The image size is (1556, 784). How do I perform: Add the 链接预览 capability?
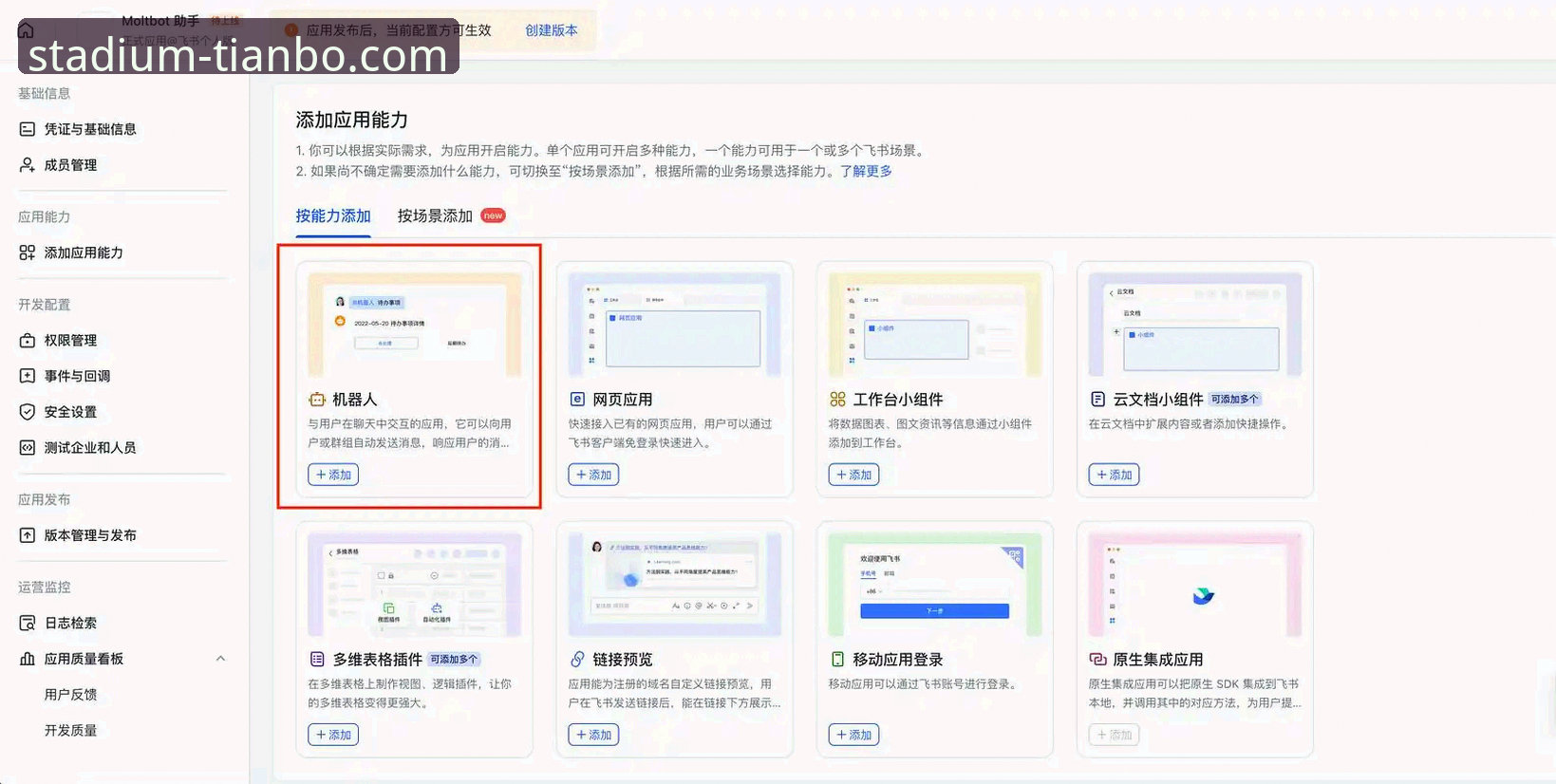593,735
